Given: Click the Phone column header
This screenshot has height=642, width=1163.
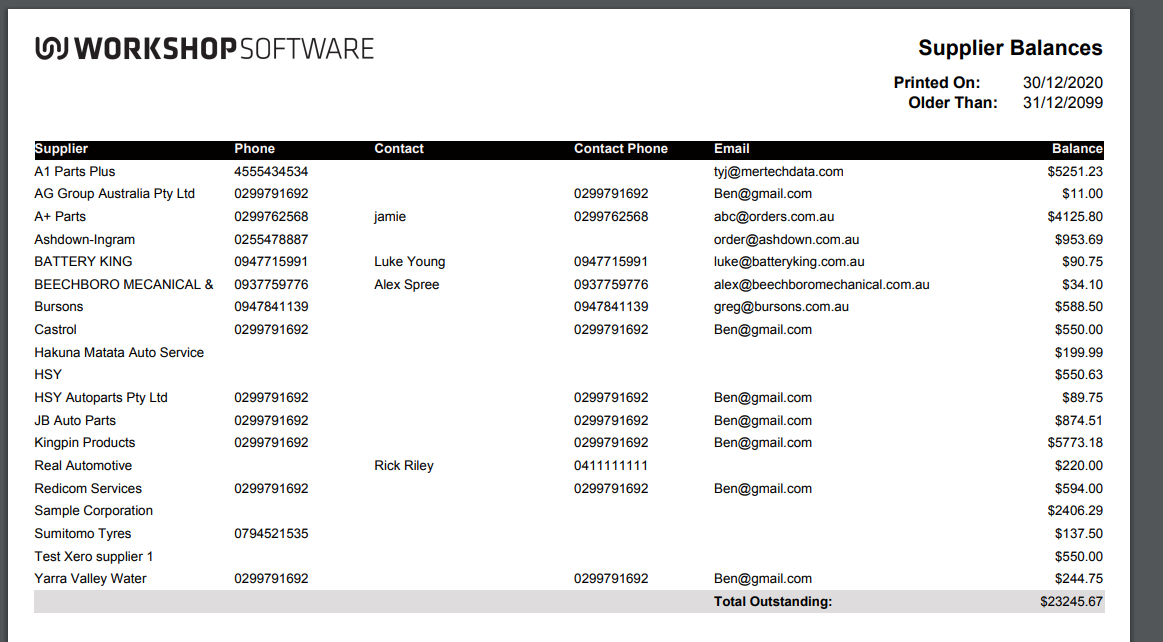Looking at the screenshot, I should (x=254, y=148).
